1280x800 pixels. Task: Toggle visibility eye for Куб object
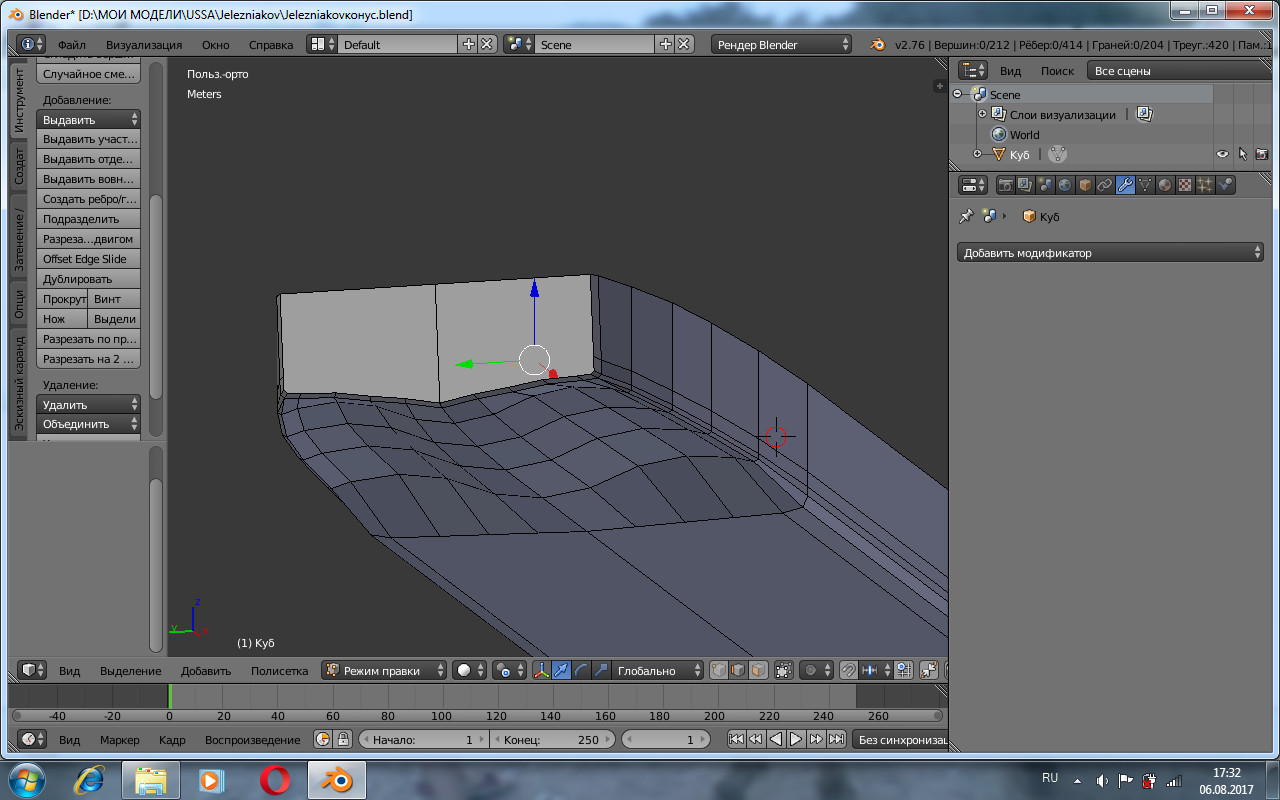point(1222,154)
